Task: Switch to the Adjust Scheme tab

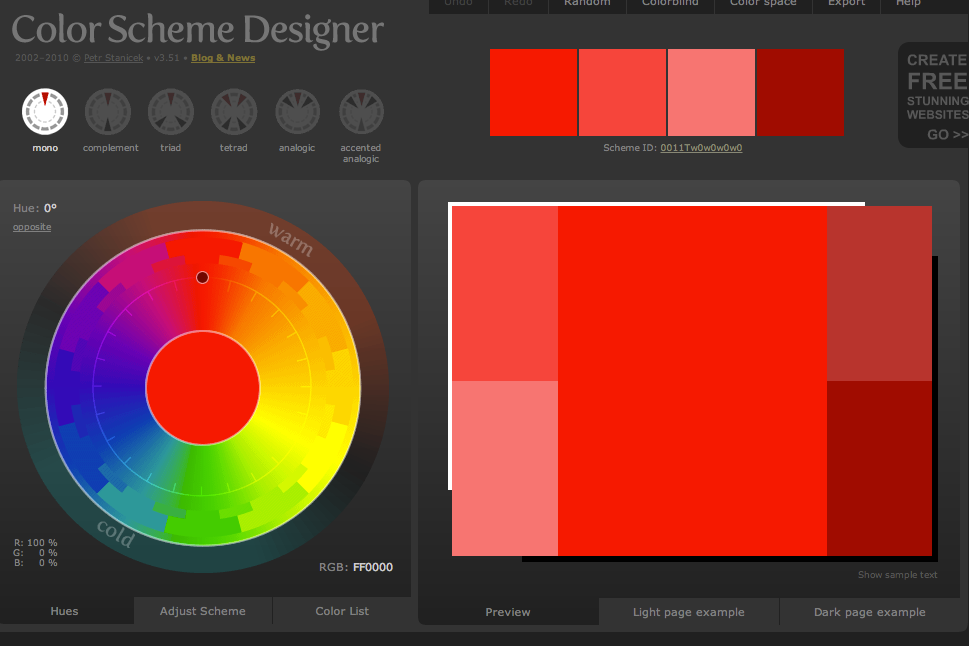Action: 203,611
